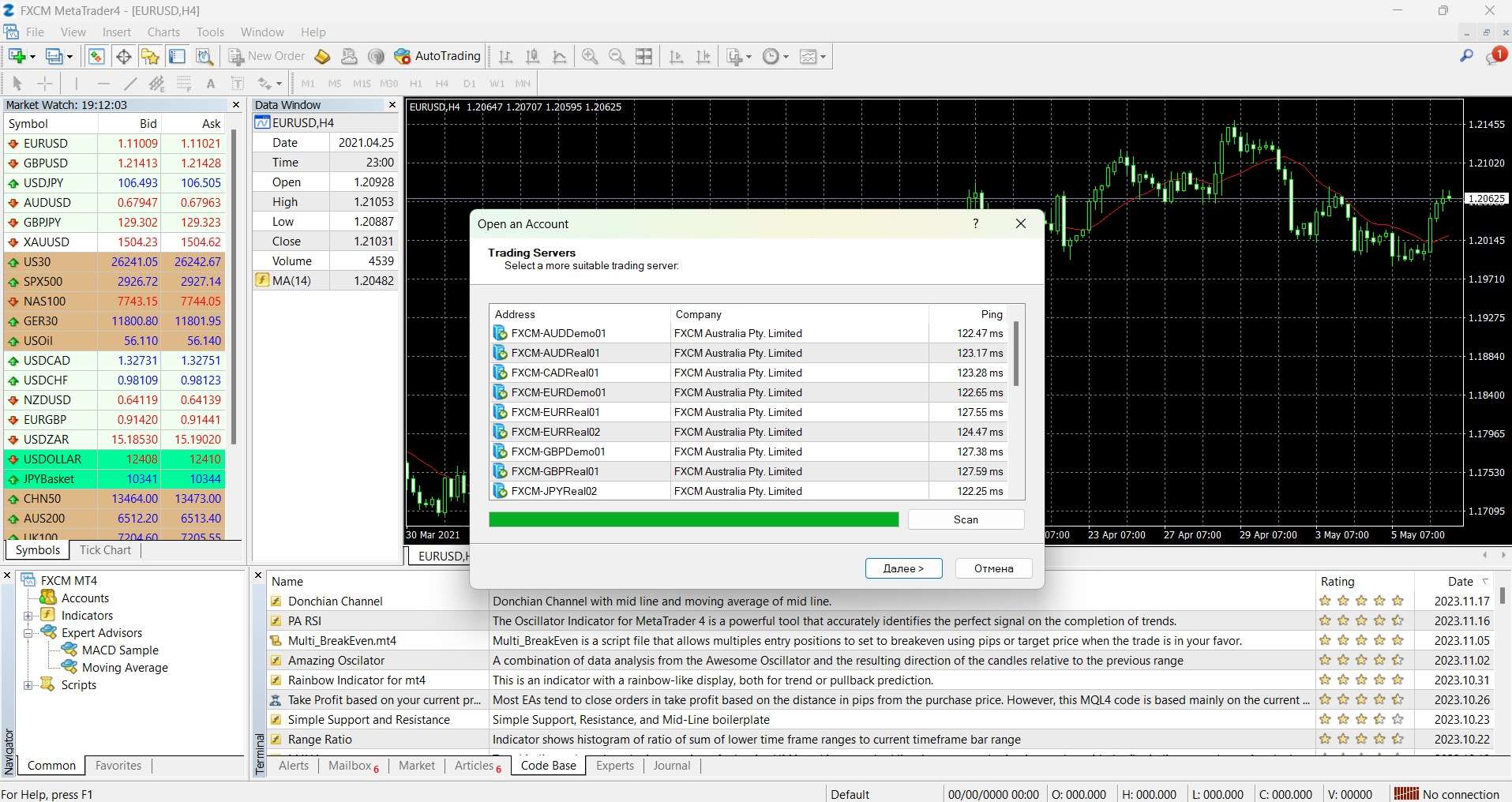Select the trendline tool
This screenshot has width=1512, height=802.
coord(130,84)
